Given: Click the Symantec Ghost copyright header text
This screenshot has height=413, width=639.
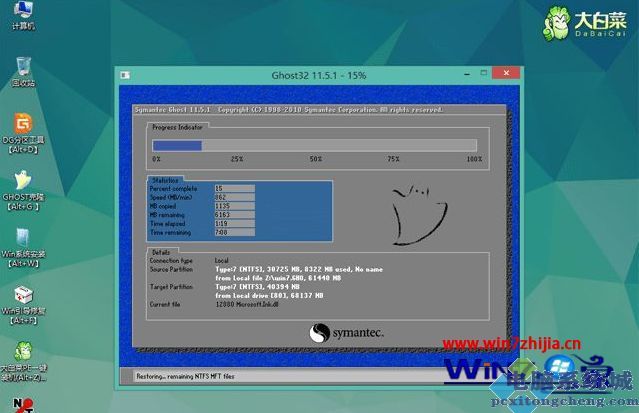Looking at the screenshot, I should 289,110.
